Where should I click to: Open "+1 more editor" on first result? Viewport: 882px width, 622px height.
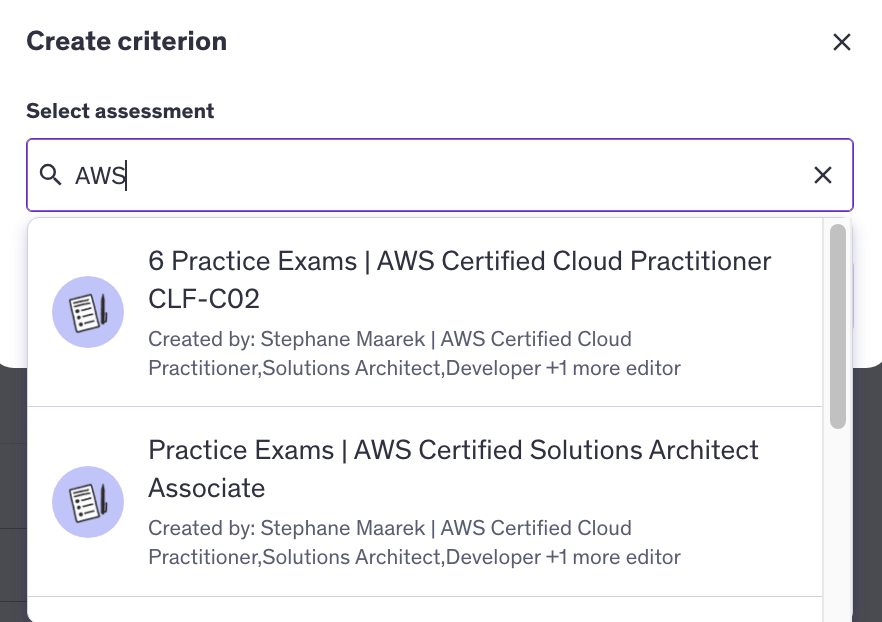[x=613, y=369]
